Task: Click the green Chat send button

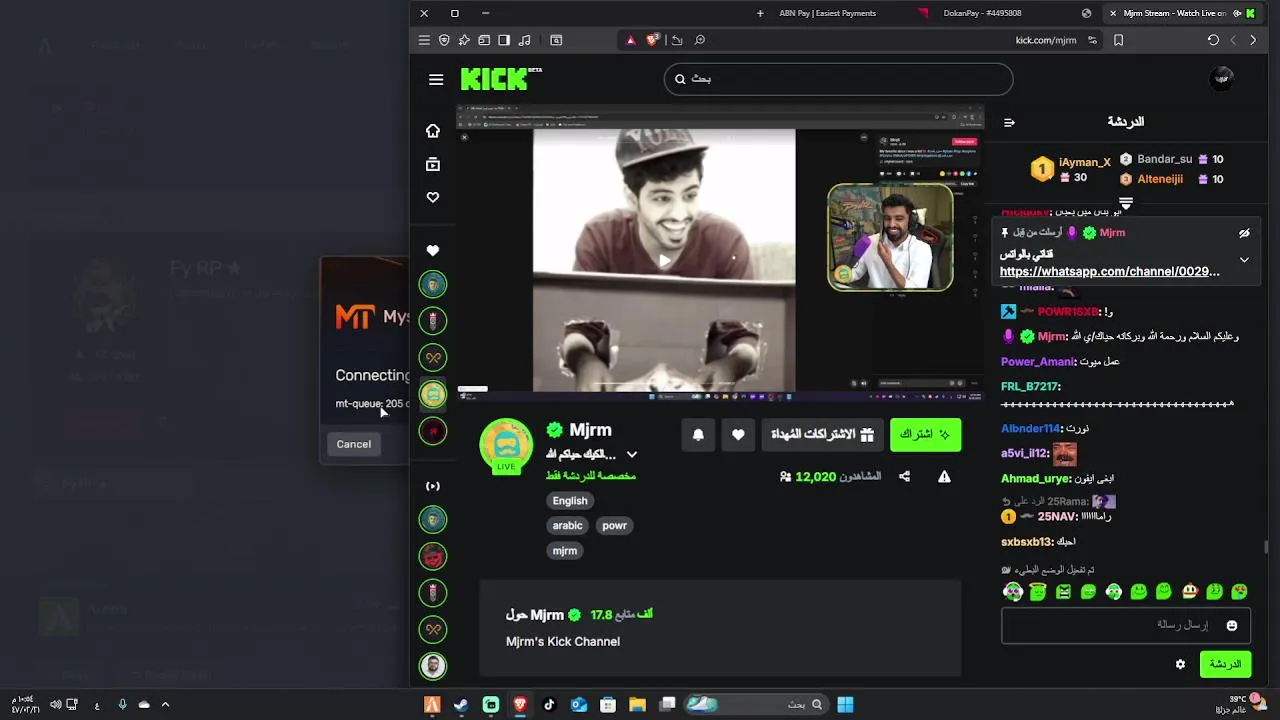Action: tap(1225, 664)
